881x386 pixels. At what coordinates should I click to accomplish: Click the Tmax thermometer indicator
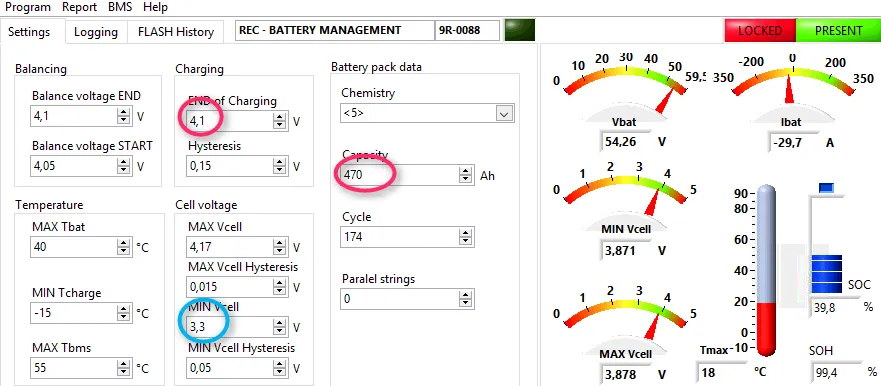click(x=766, y=271)
